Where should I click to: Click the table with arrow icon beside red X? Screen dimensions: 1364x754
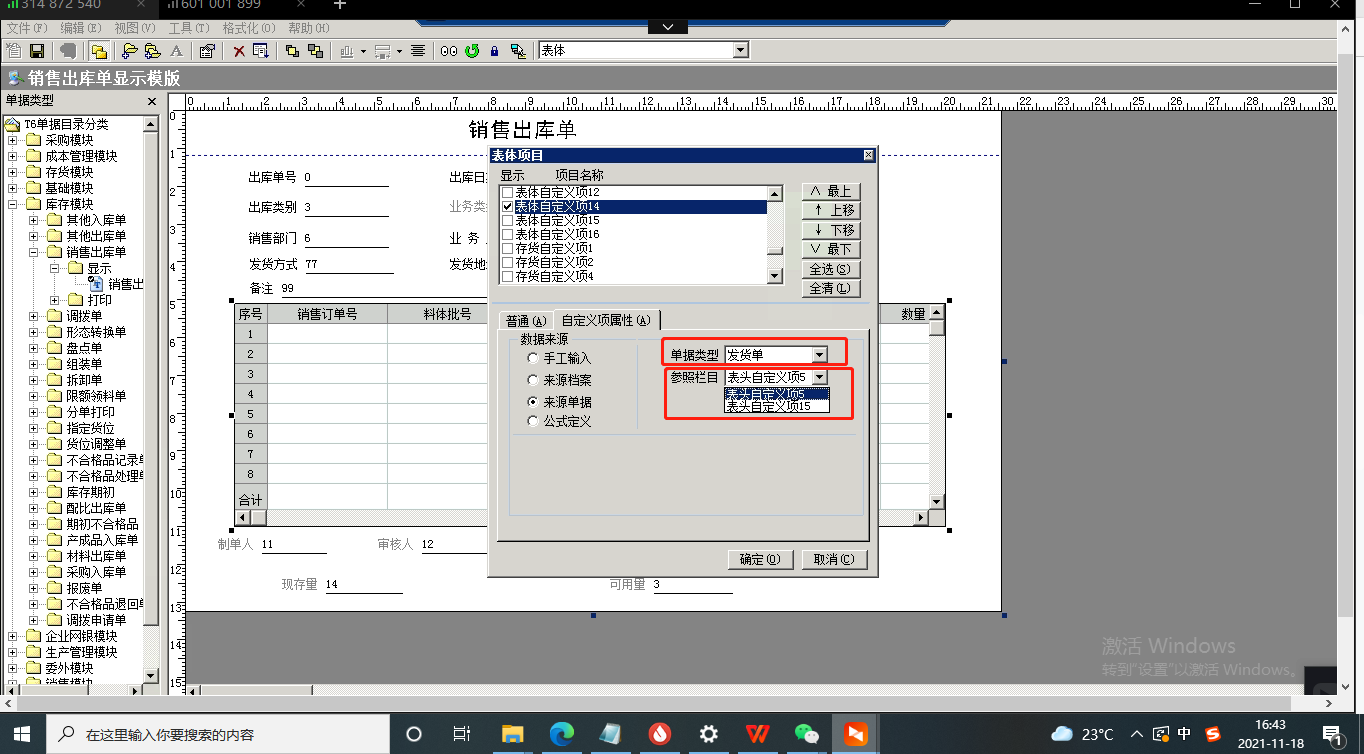click(x=261, y=50)
